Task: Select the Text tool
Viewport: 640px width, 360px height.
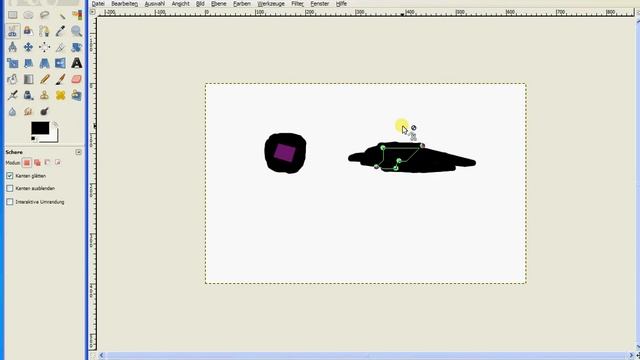Action: (x=76, y=63)
